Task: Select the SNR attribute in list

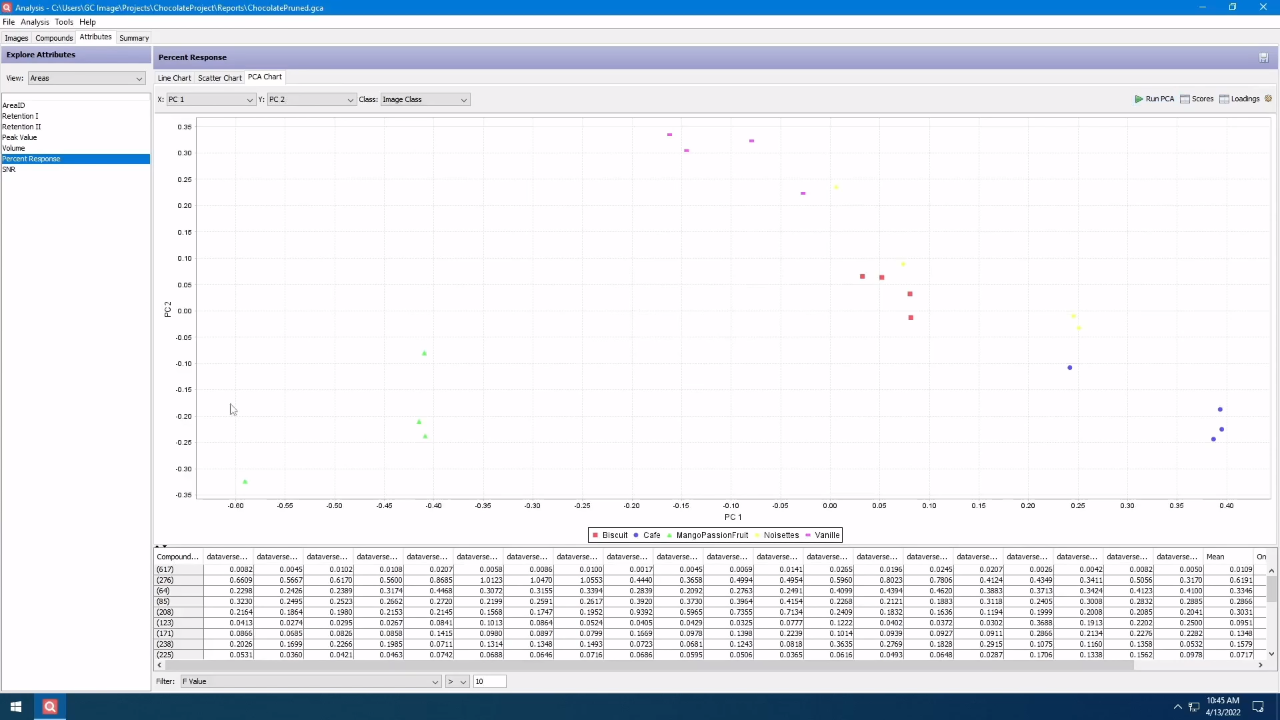Action: (x=9, y=169)
